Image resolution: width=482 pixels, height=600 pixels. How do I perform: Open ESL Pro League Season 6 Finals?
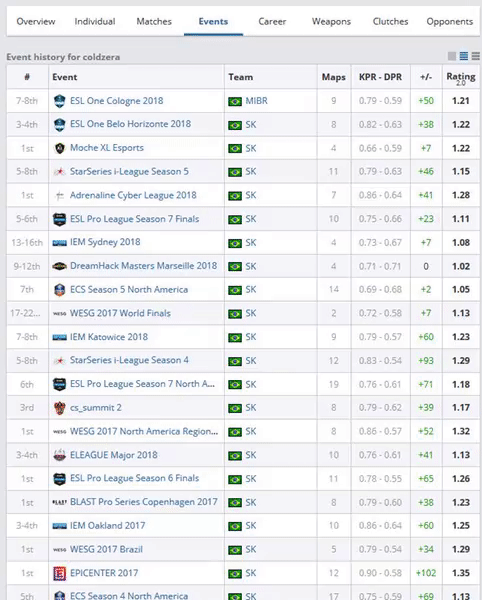135,479
